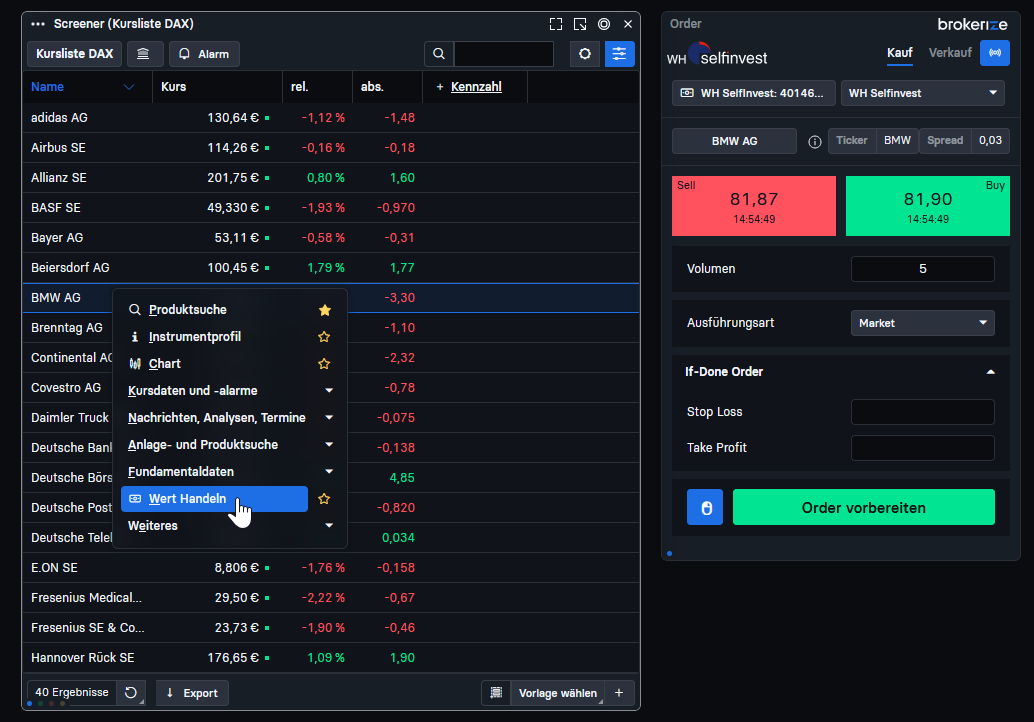
Task: Click the magnifier search icon in the Screener toolbar
Action: [439, 54]
